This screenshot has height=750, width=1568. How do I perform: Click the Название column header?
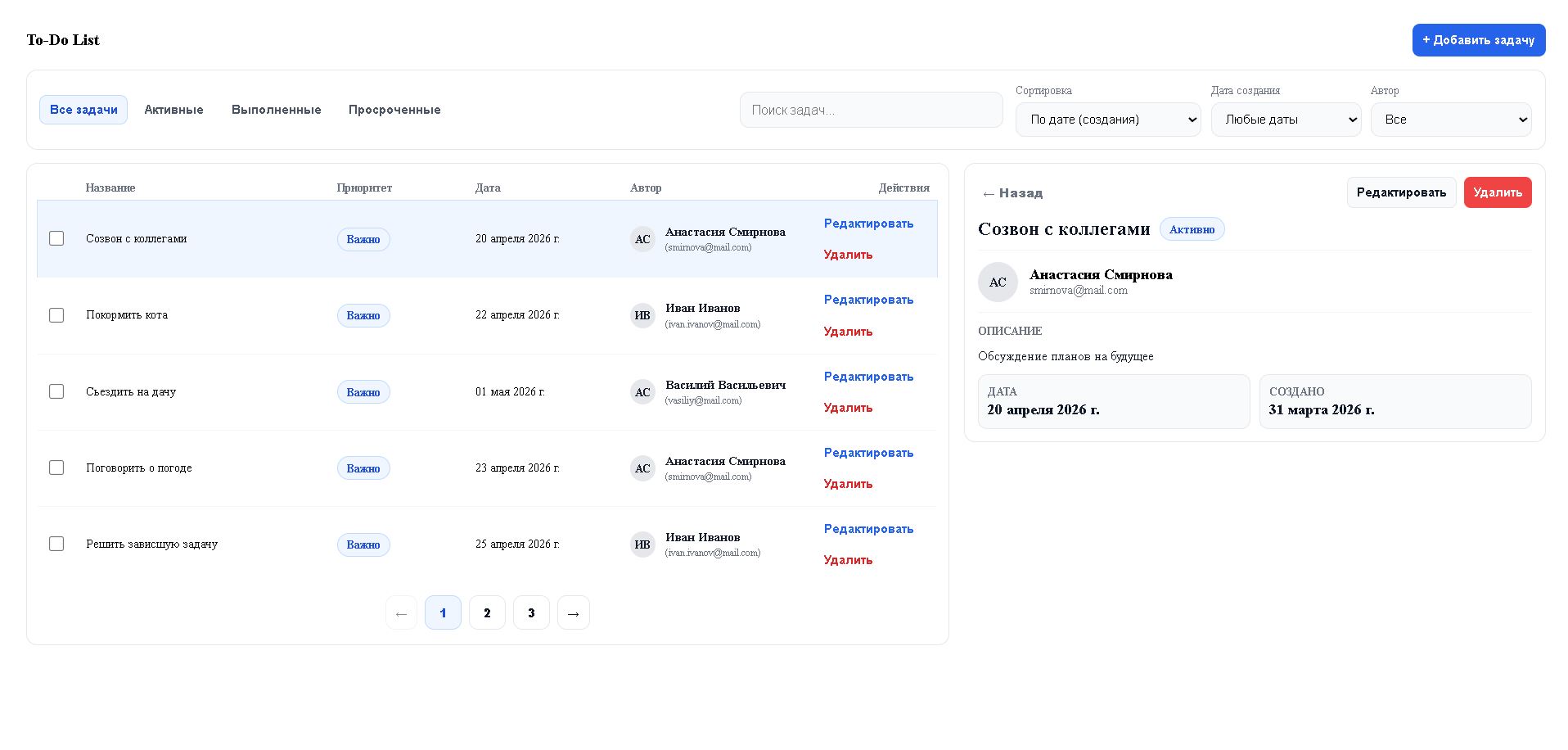tap(110, 187)
